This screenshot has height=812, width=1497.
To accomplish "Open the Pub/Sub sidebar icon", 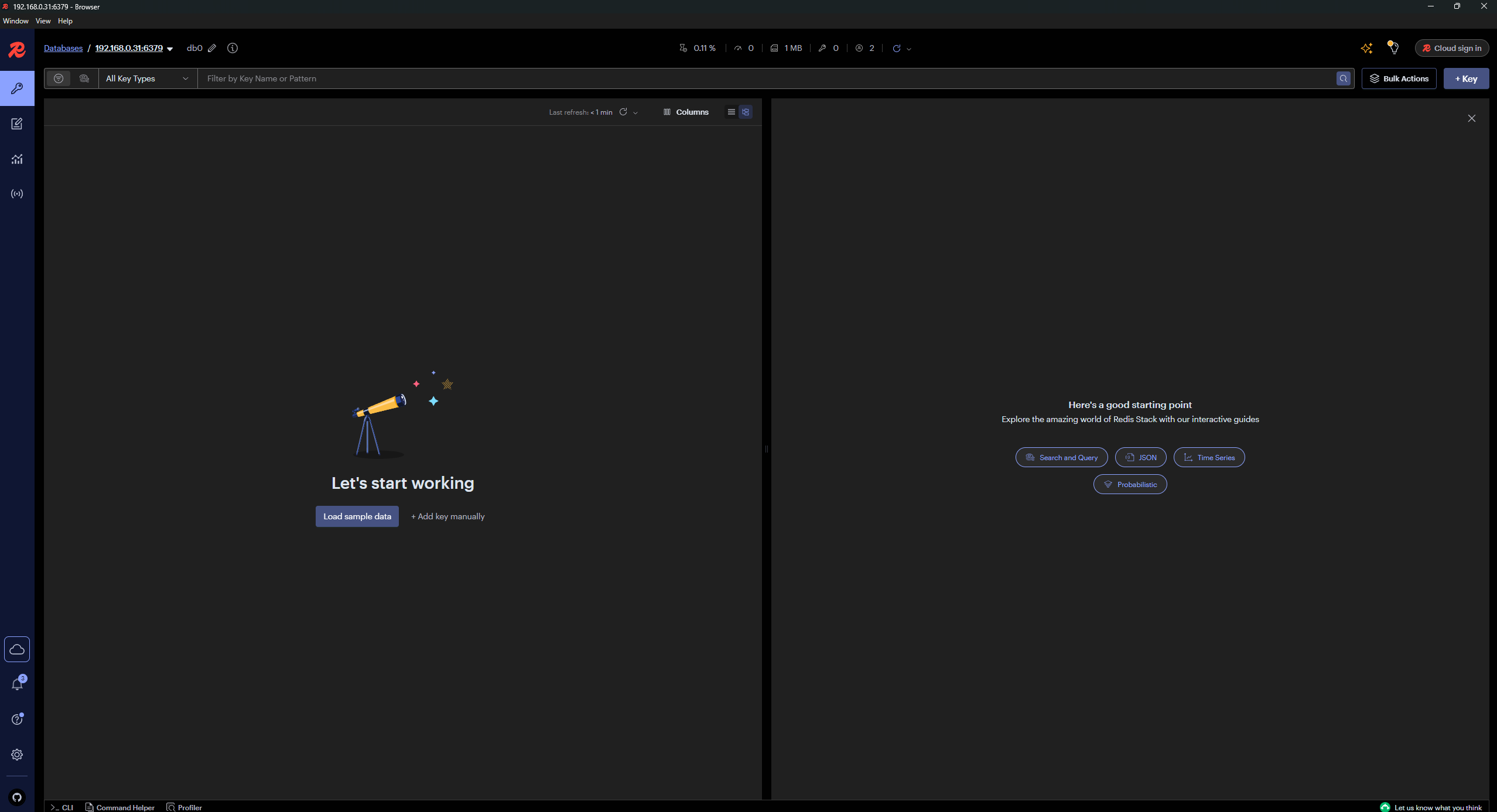I will pyautogui.click(x=17, y=194).
